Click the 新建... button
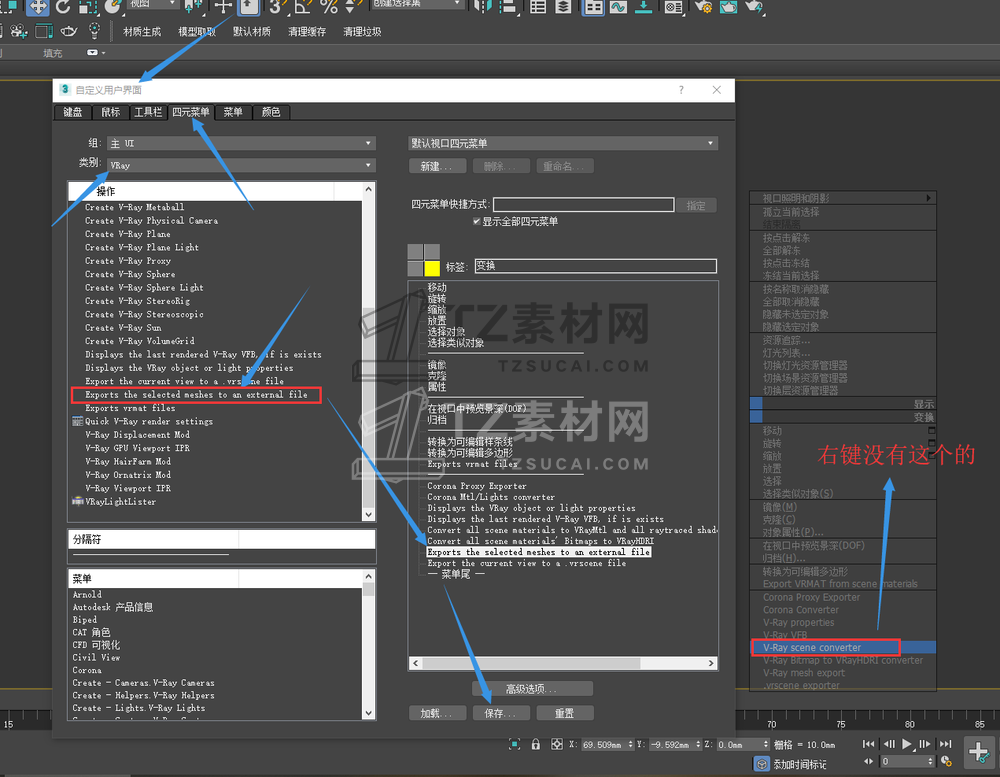This screenshot has height=777, width=1000. click(x=438, y=166)
